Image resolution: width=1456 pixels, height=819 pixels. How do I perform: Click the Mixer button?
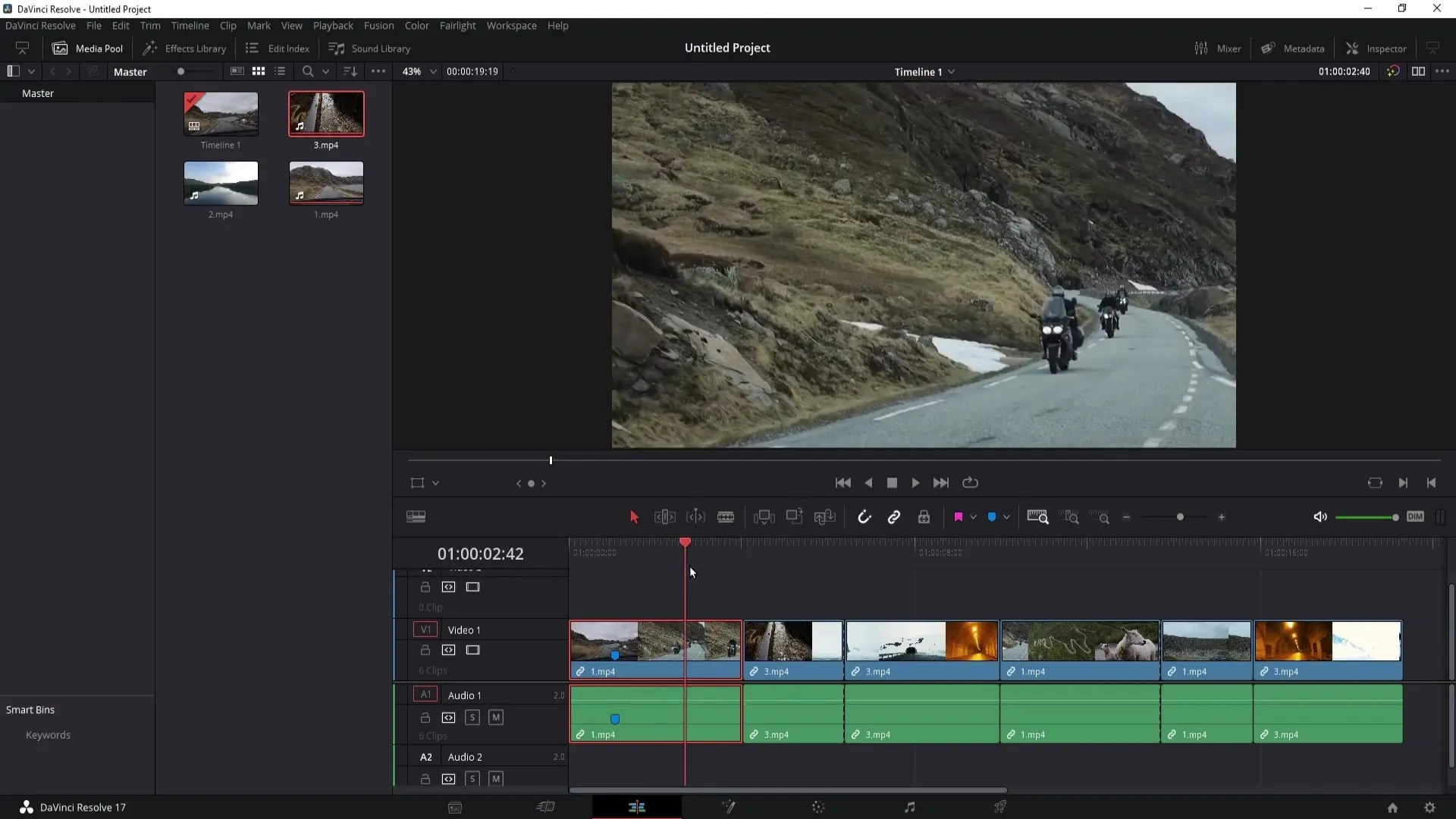pyautogui.click(x=1220, y=48)
